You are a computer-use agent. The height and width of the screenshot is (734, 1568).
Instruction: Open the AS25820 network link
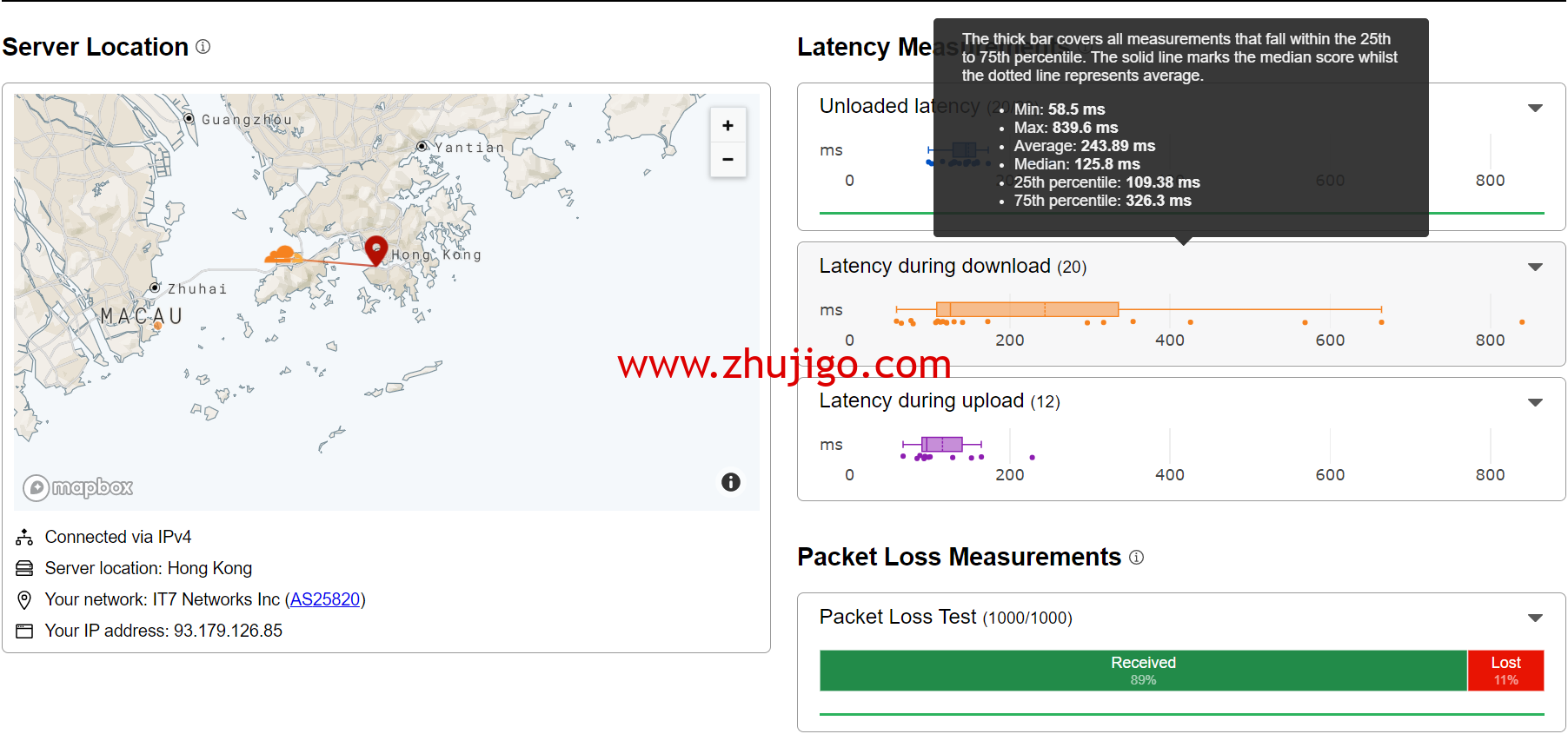(x=325, y=599)
